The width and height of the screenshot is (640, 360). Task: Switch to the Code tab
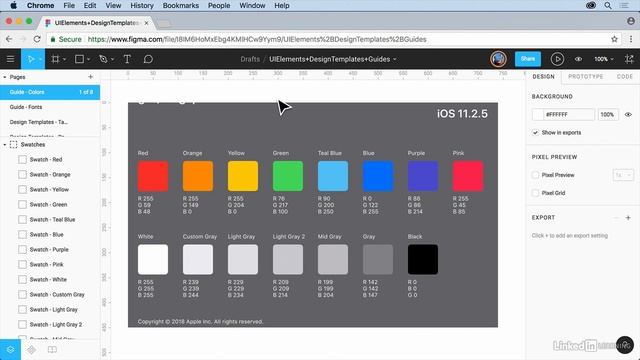point(624,76)
